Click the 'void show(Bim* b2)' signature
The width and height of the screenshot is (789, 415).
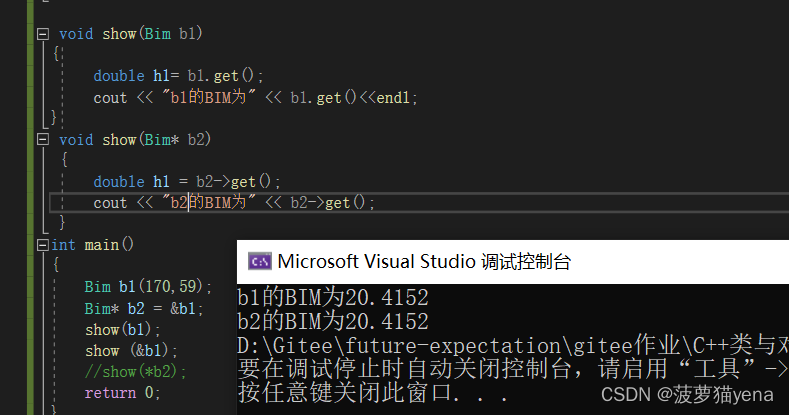click(x=135, y=139)
